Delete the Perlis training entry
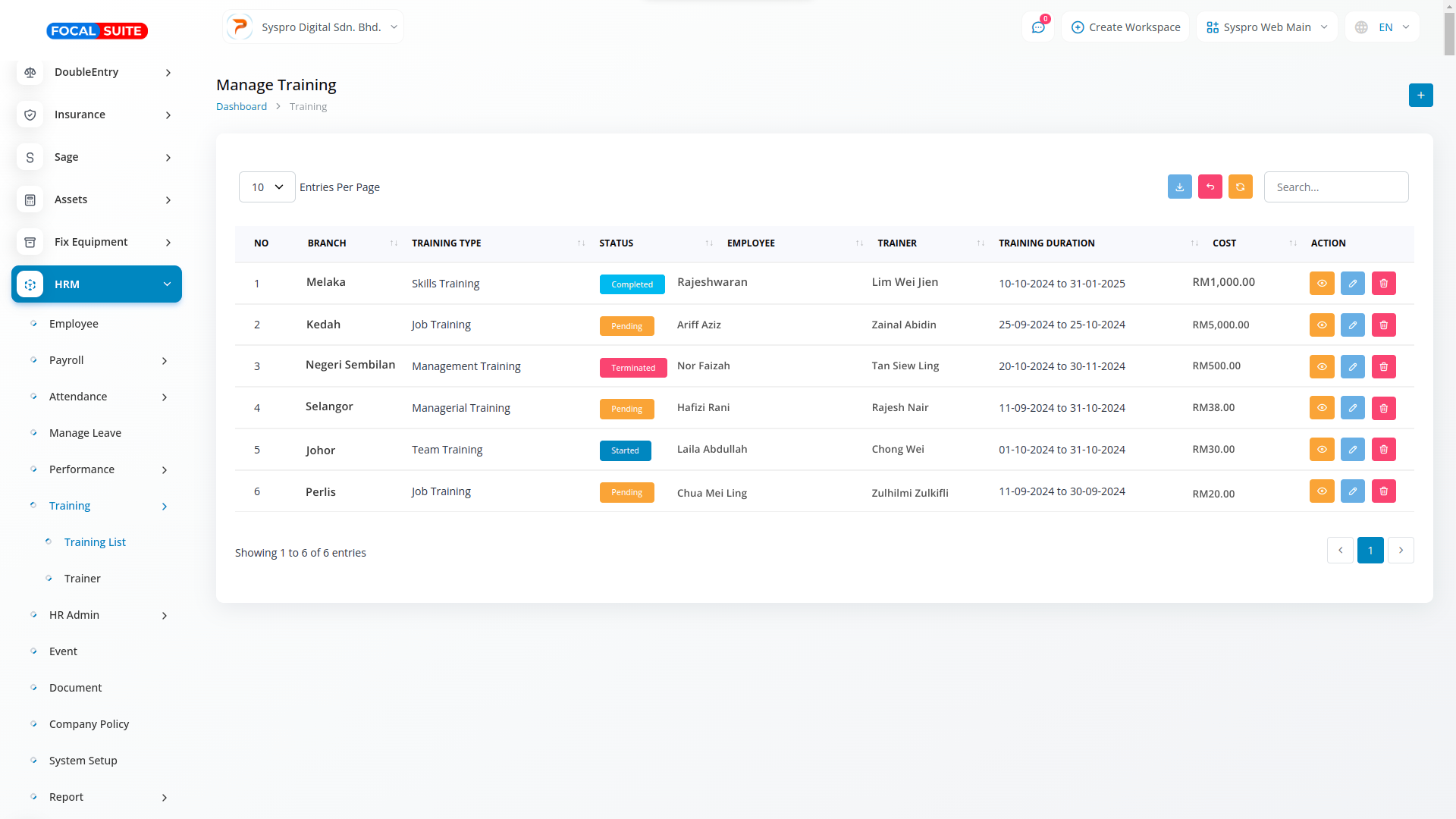1456x819 pixels. point(1383,491)
